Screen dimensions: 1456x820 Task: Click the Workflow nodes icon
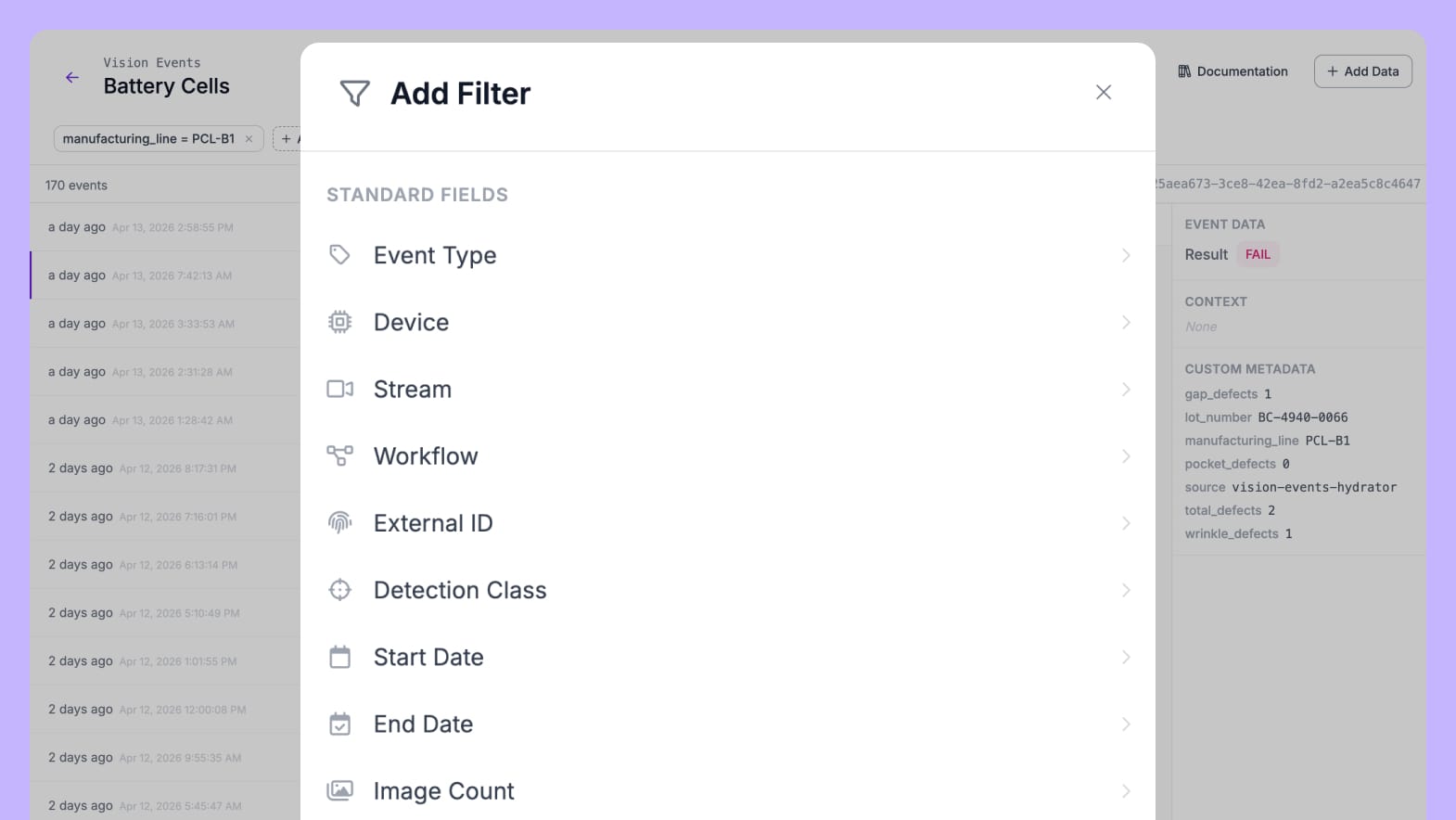pos(339,455)
